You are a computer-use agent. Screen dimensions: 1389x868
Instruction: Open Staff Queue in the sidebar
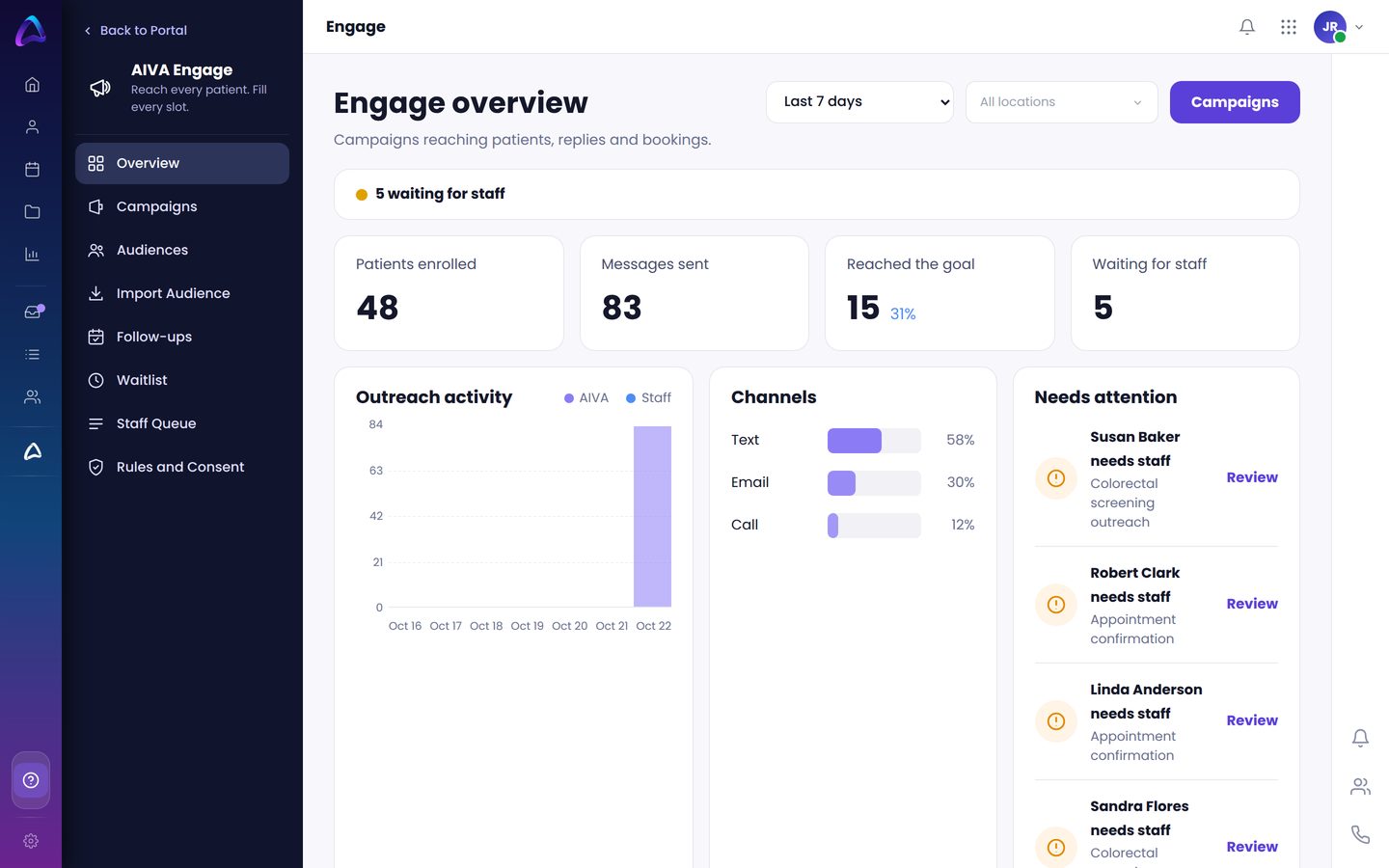(x=182, y=423)
